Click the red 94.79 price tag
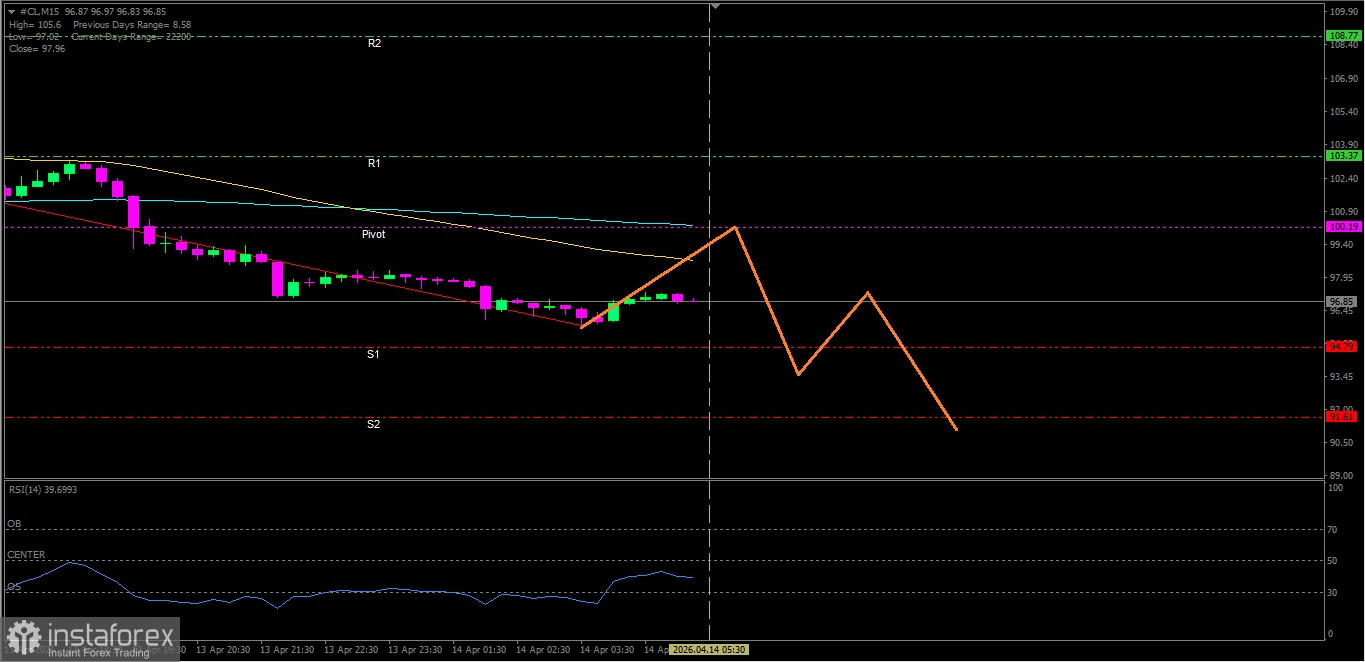 pos(1342,346)
